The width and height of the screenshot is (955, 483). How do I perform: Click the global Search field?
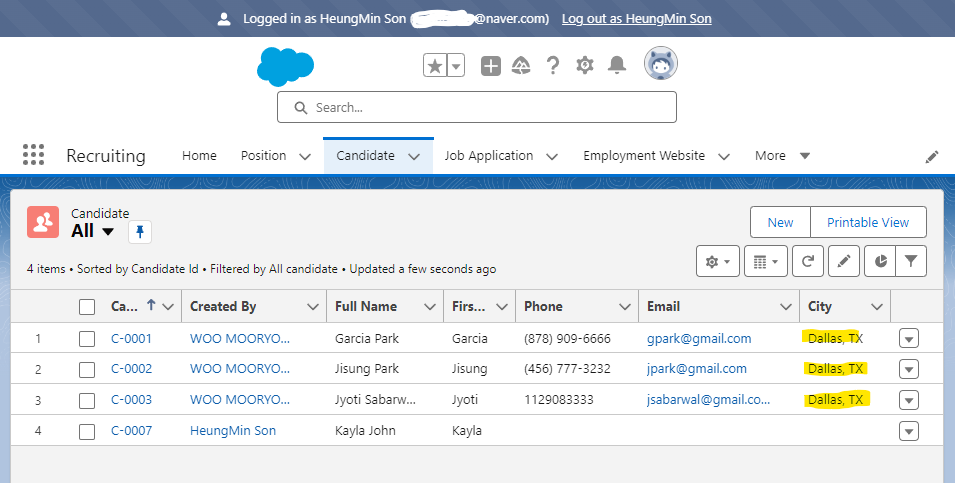click(477, 107)
